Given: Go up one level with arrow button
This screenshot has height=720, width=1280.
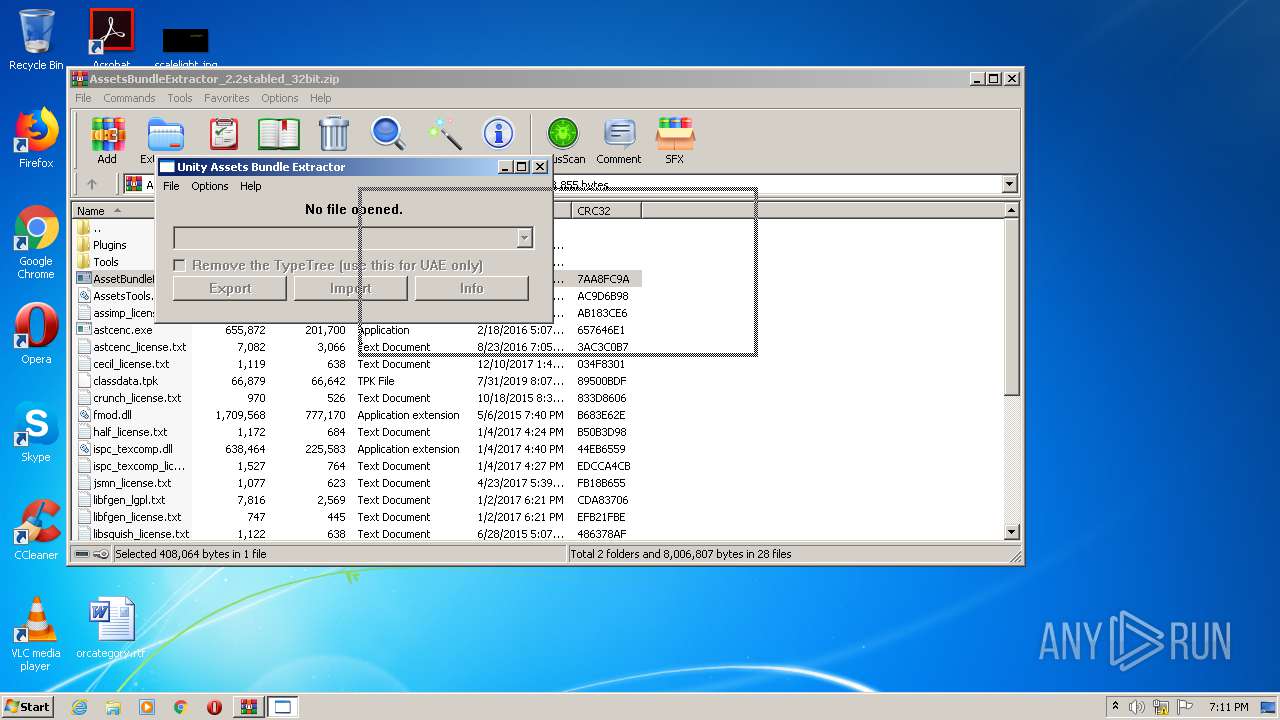Looking at the screenshot, I should 92,184.
